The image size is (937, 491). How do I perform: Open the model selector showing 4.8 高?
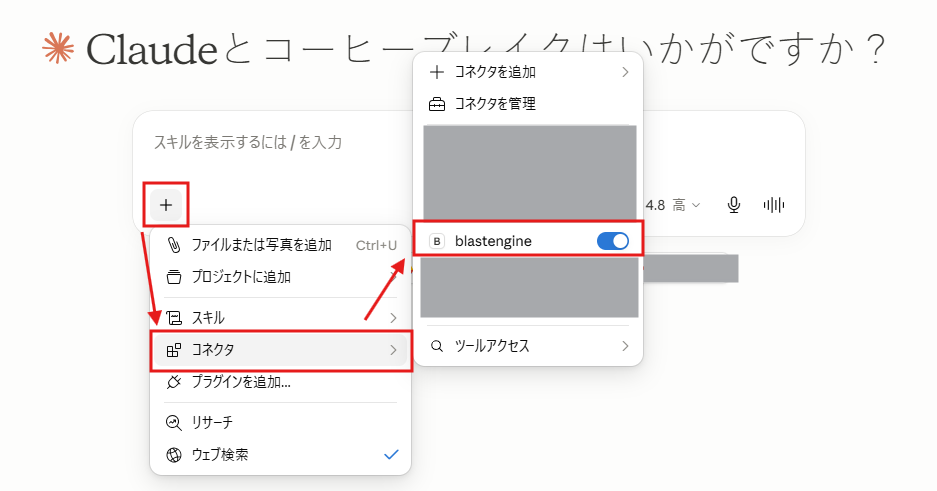click(672, 205)
